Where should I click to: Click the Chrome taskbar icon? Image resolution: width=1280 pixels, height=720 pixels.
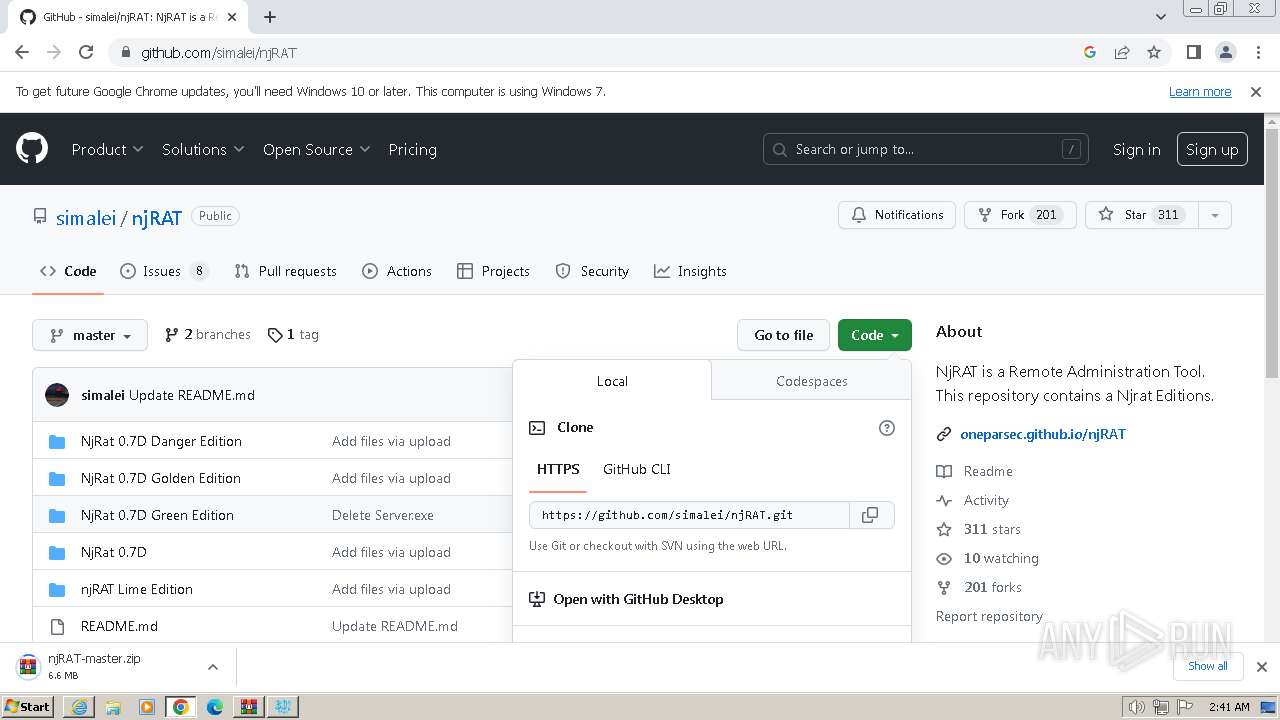point(181,707)
